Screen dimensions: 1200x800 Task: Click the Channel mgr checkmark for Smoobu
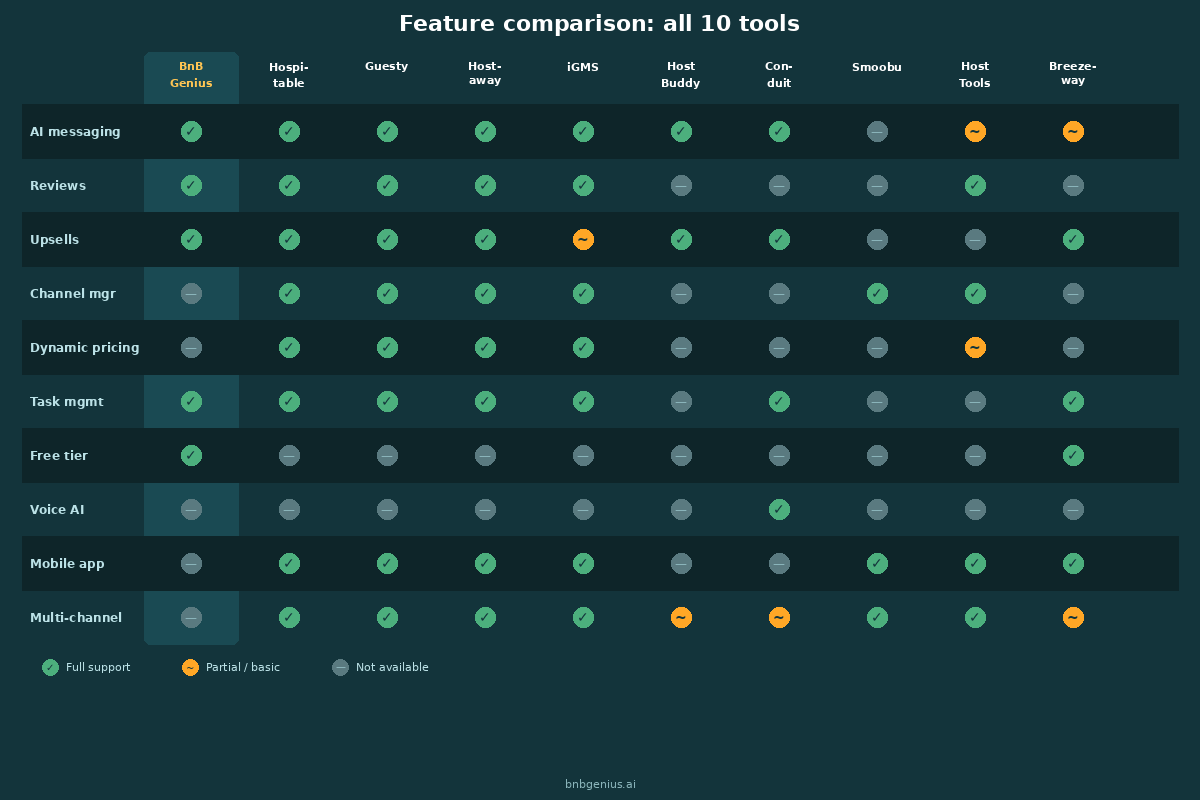(x=877, y=293)
